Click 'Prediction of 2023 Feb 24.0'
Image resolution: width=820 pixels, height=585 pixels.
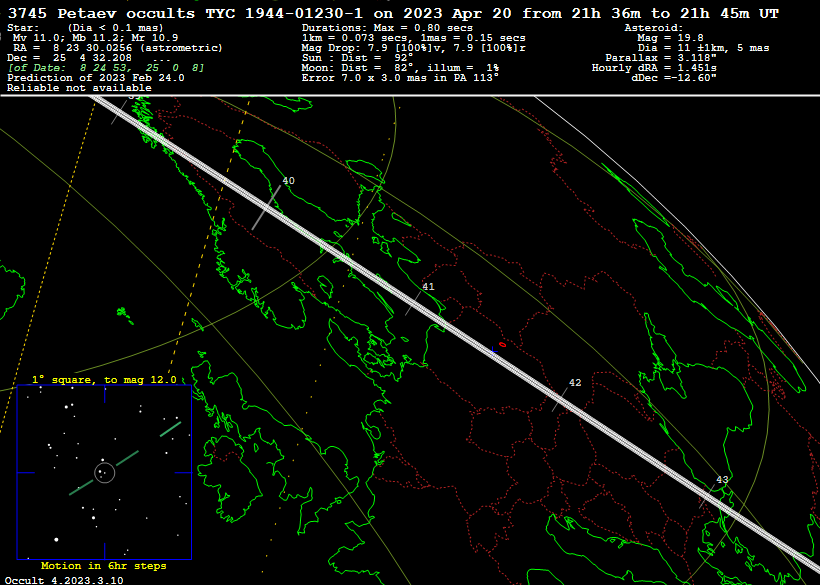coord(96,78)
